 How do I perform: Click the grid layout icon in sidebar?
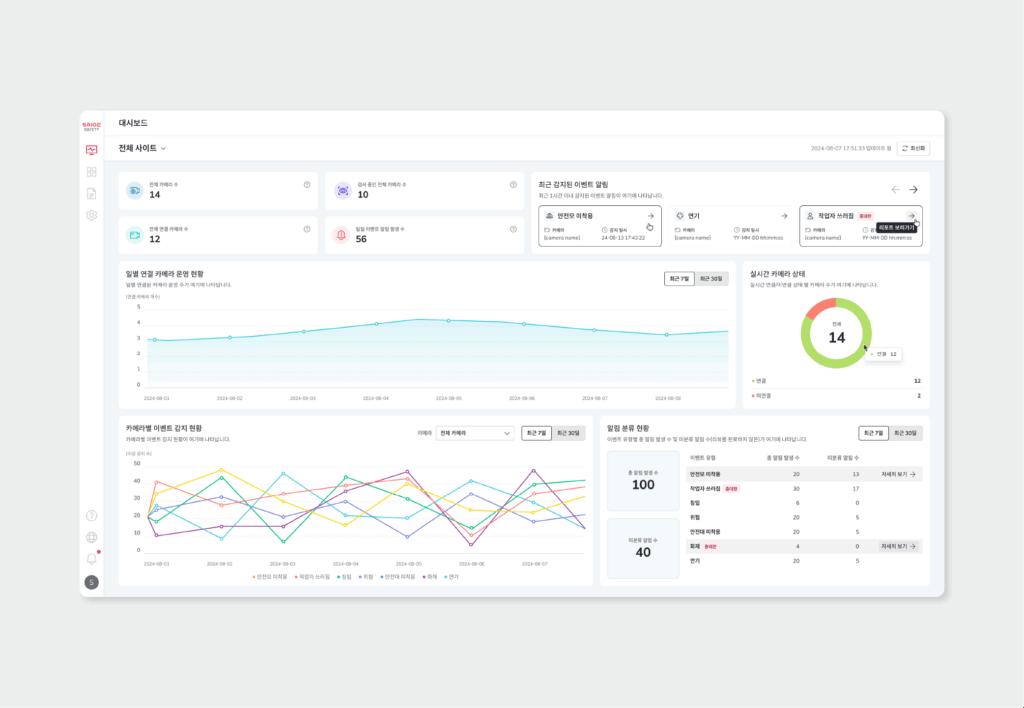(91, 172)
